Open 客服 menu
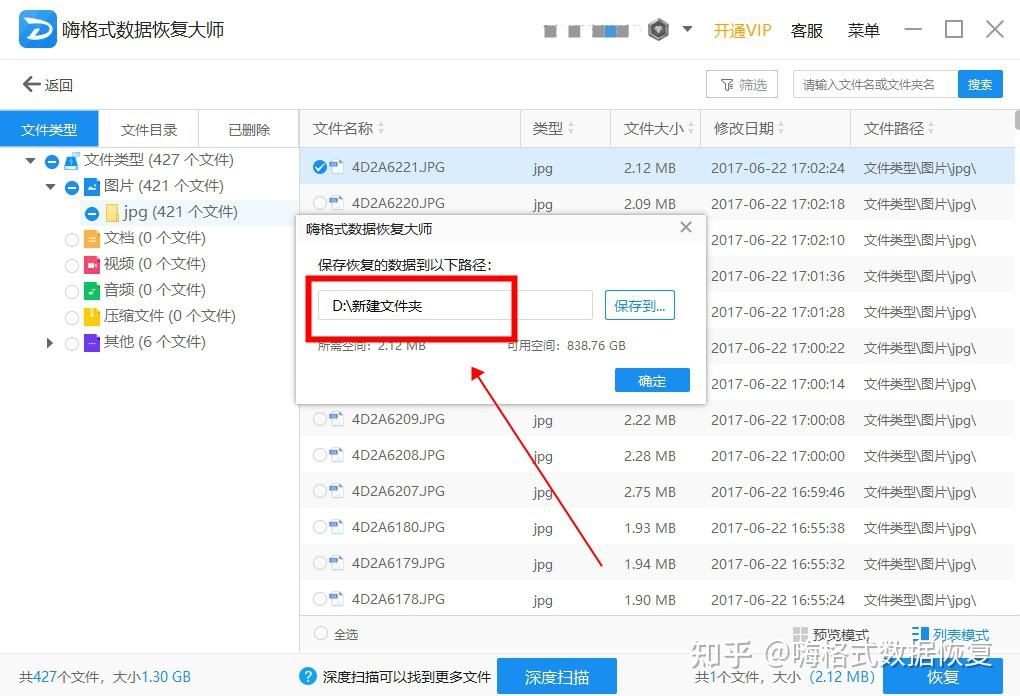Viewport: 1020px width, 696px height. (807, 30)
